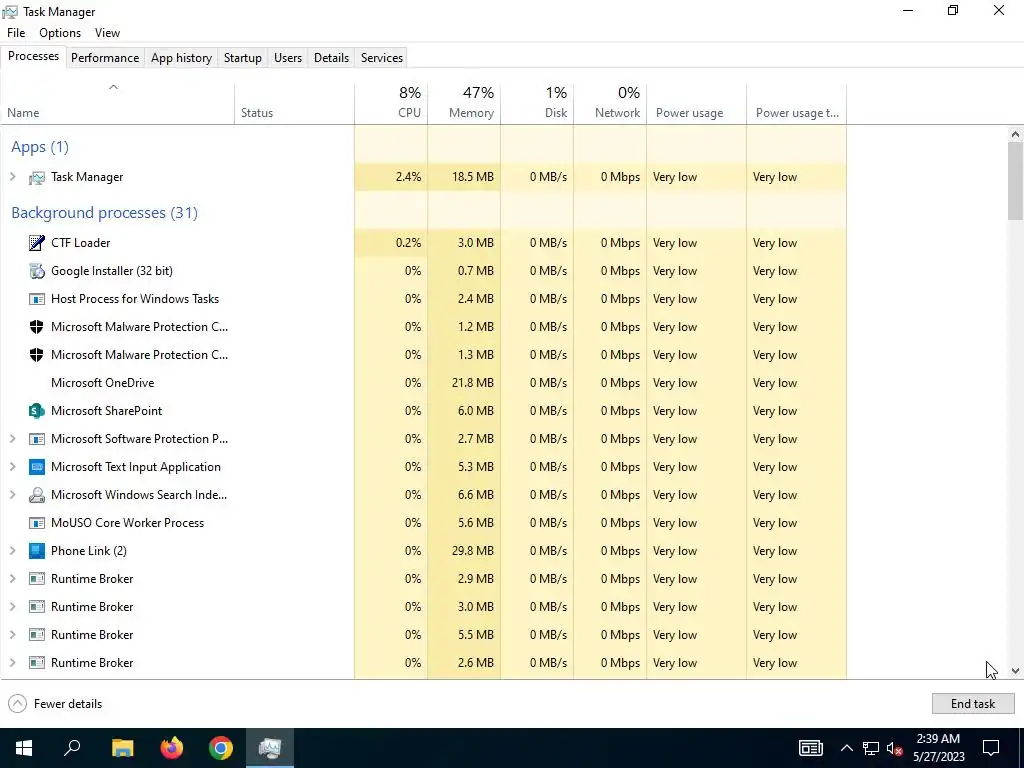The image size is (1024, 768).
Task: Switch to the Services tab
Action: click(x=382, y=57)
